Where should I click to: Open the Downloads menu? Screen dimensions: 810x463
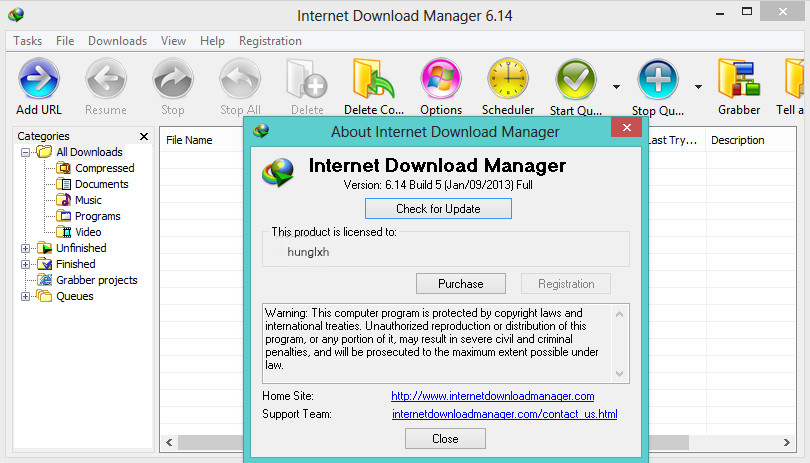(117, 41)
